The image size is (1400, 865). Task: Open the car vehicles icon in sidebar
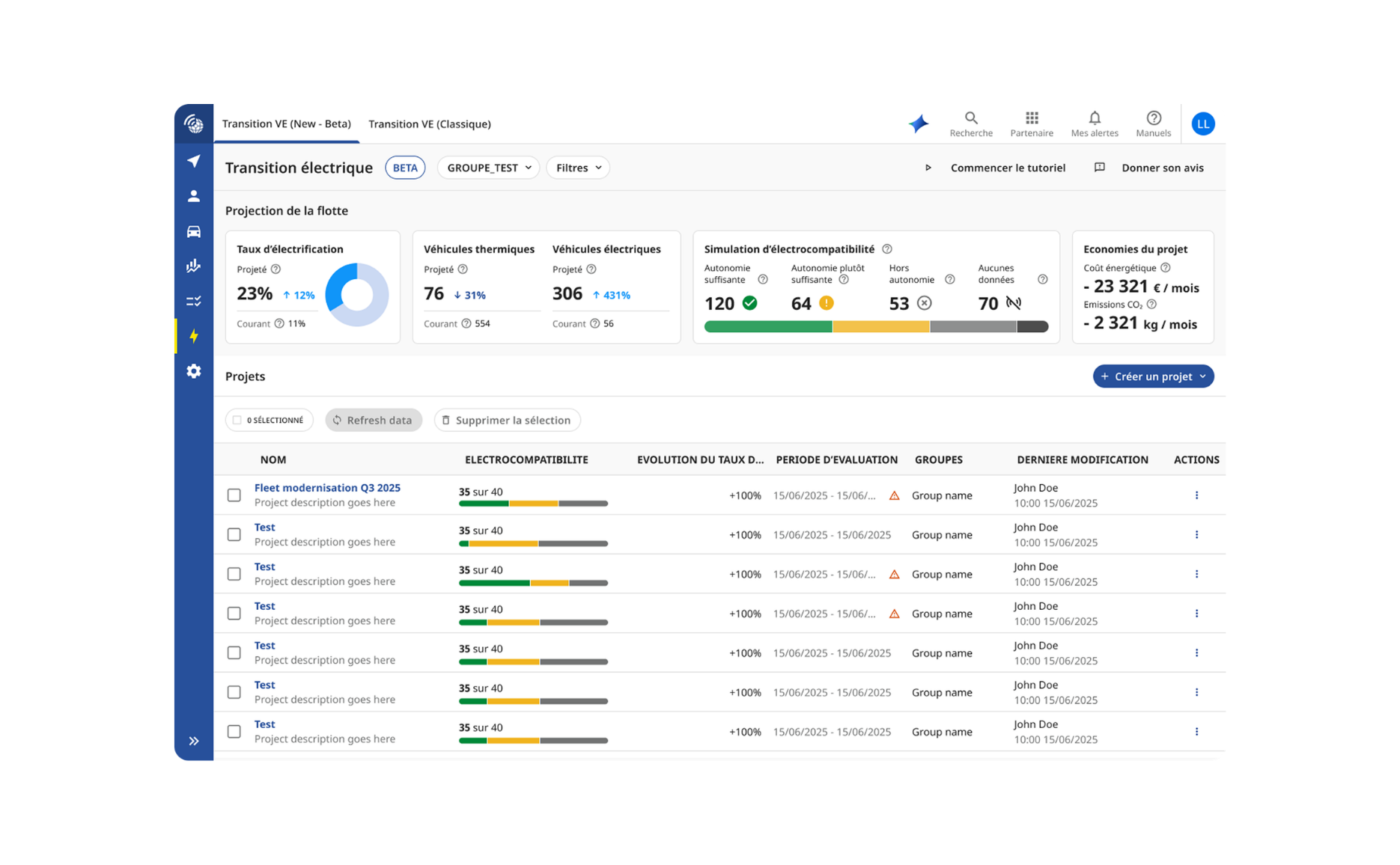point(194,231)
